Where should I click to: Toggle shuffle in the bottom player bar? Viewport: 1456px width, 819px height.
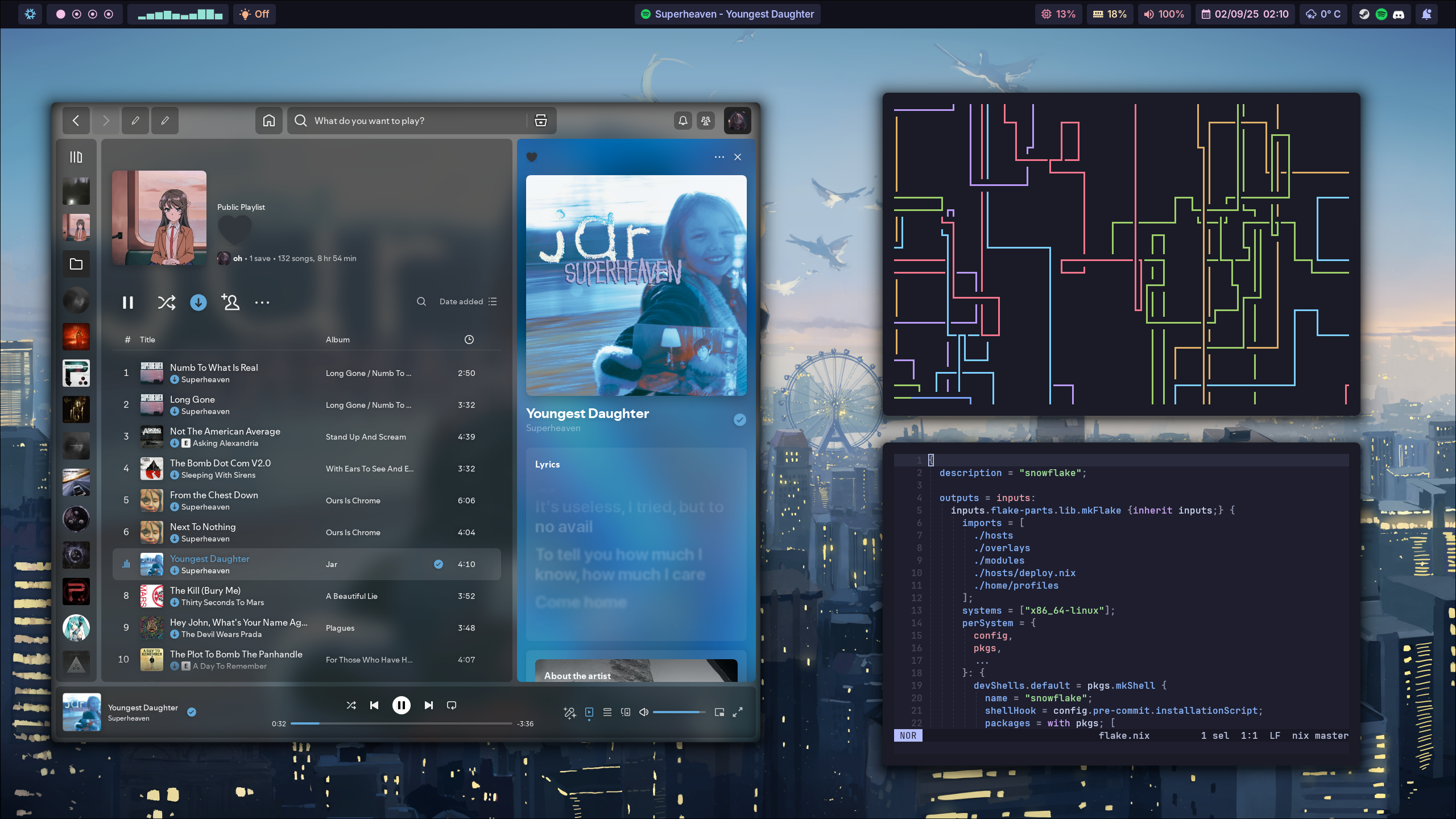(x=351, y=705)
